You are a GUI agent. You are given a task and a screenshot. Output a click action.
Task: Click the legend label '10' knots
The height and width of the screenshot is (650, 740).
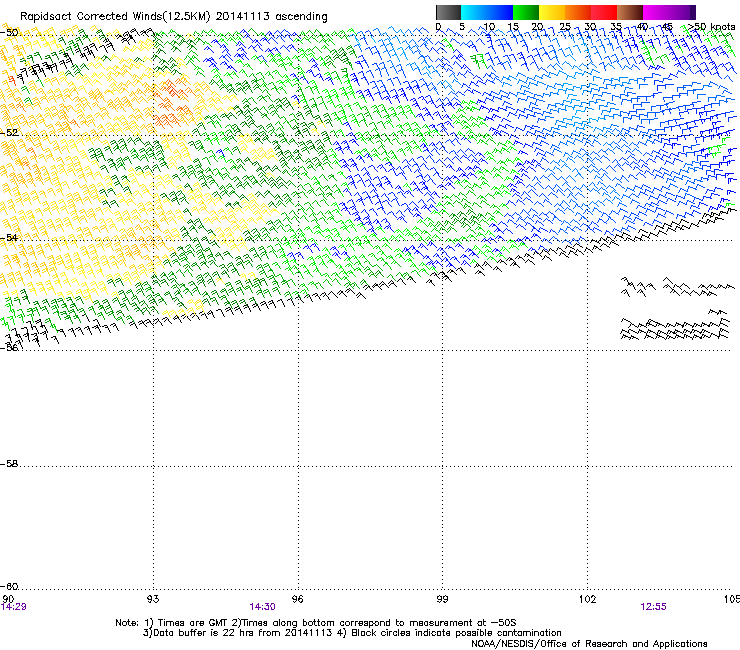click(x=489, y=26)
